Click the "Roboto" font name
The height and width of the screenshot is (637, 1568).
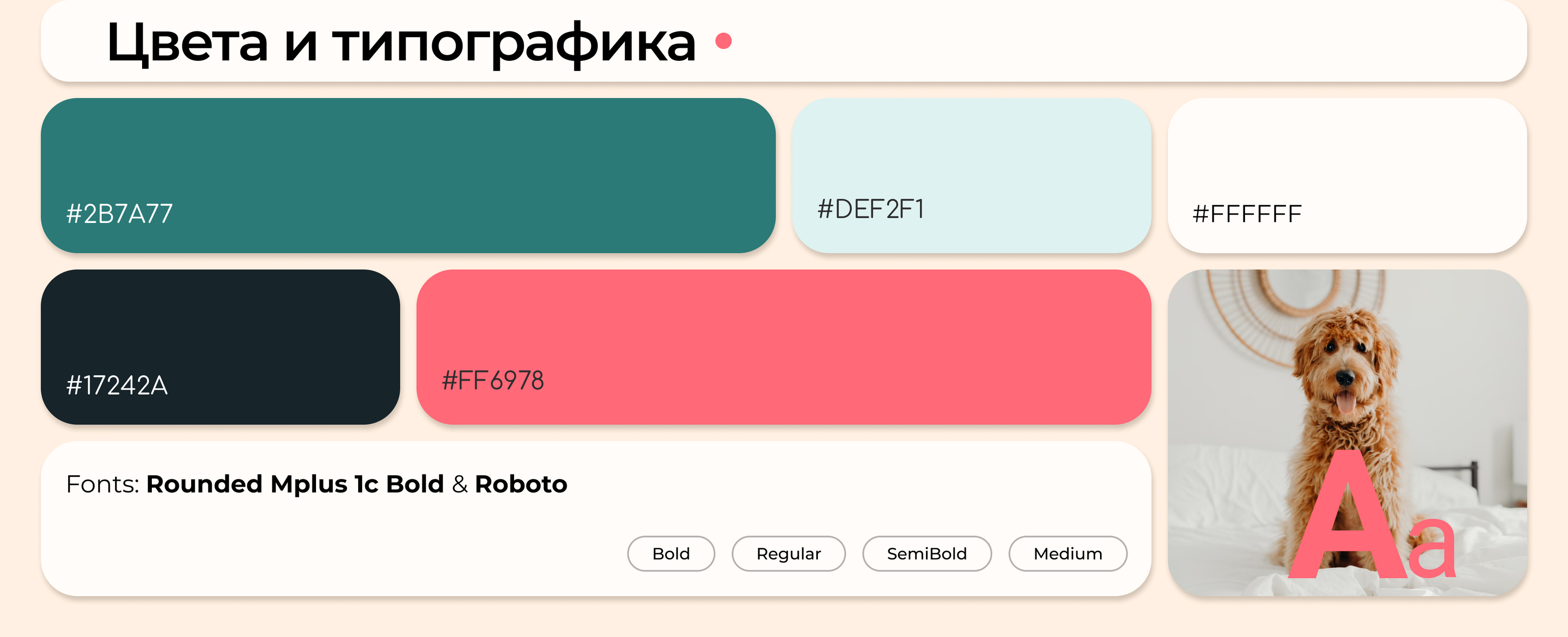[521, 484]
